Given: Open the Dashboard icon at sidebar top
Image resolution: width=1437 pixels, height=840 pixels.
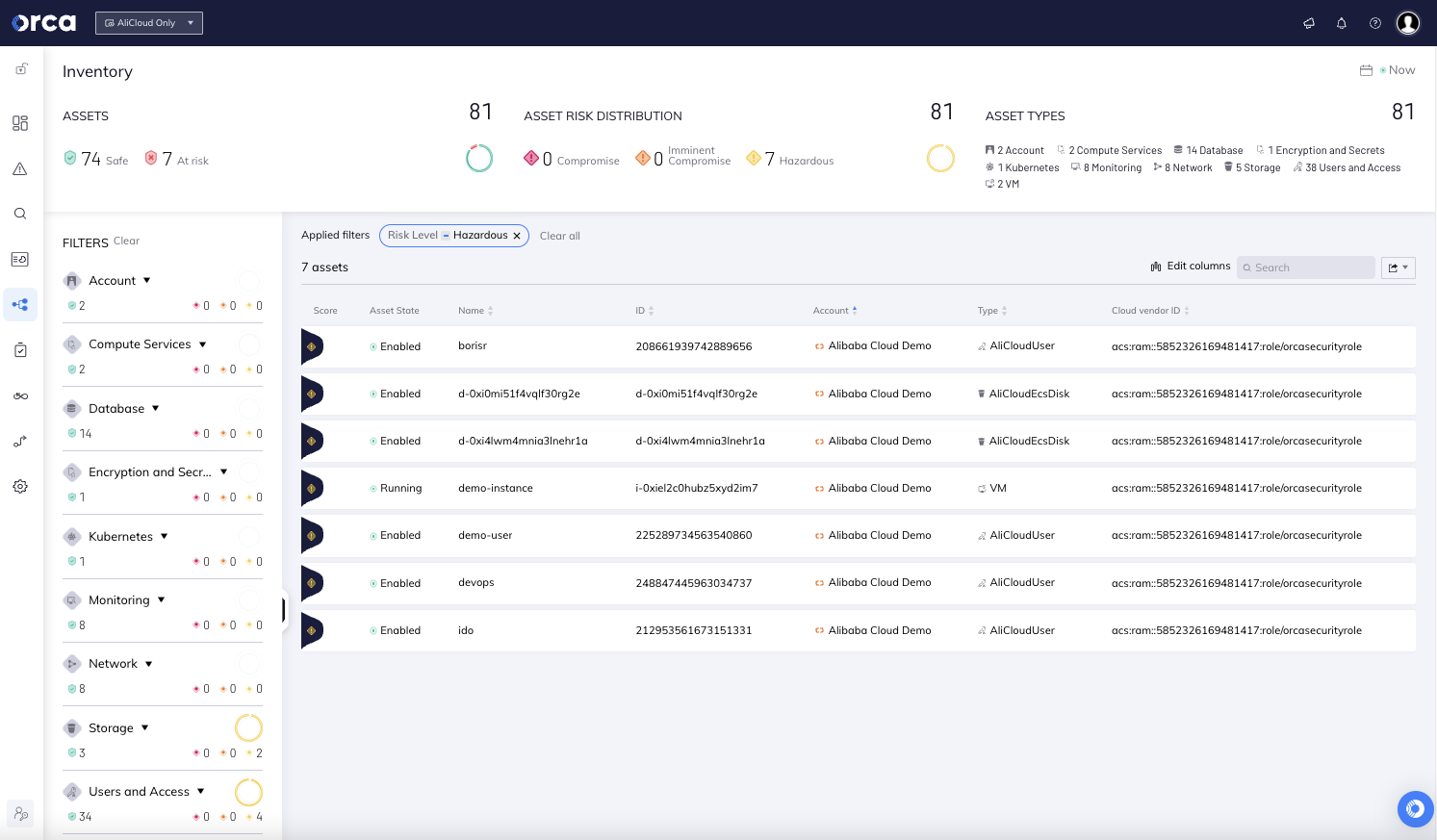Looking at the screenshot, I should [x=20, y=123].
